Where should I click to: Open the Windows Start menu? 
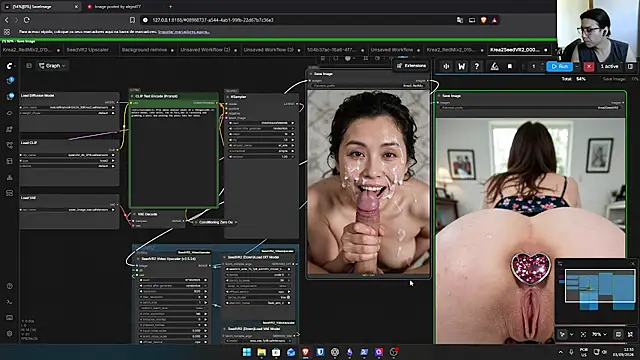point(247,352)
